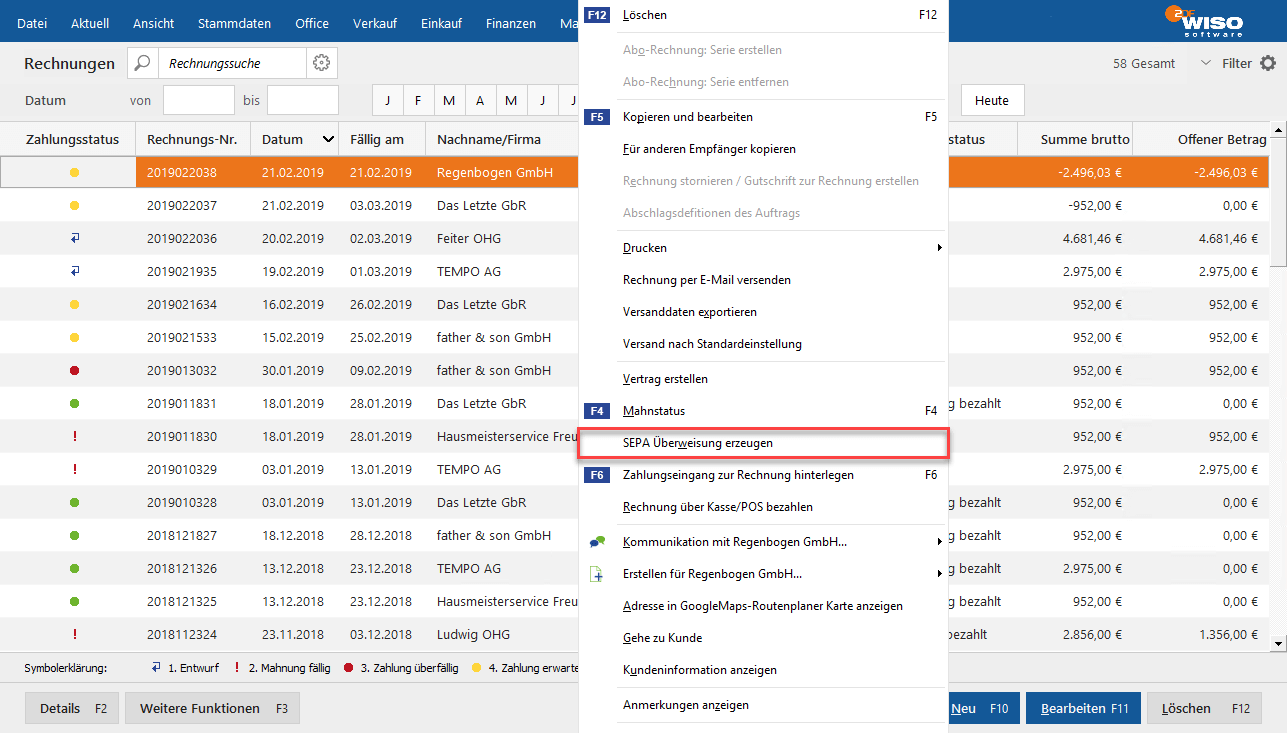Sort by the Rechnungs-Nr. column header
The width and height of the screenshot is (1287, 733).
[x=193, y=139]
